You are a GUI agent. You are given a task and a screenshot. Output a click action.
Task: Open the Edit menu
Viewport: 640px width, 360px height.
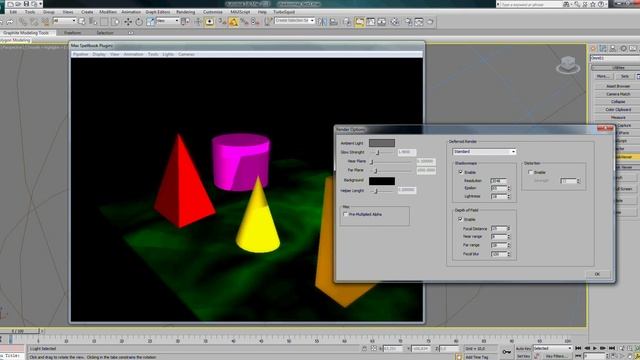pos(13,12)
